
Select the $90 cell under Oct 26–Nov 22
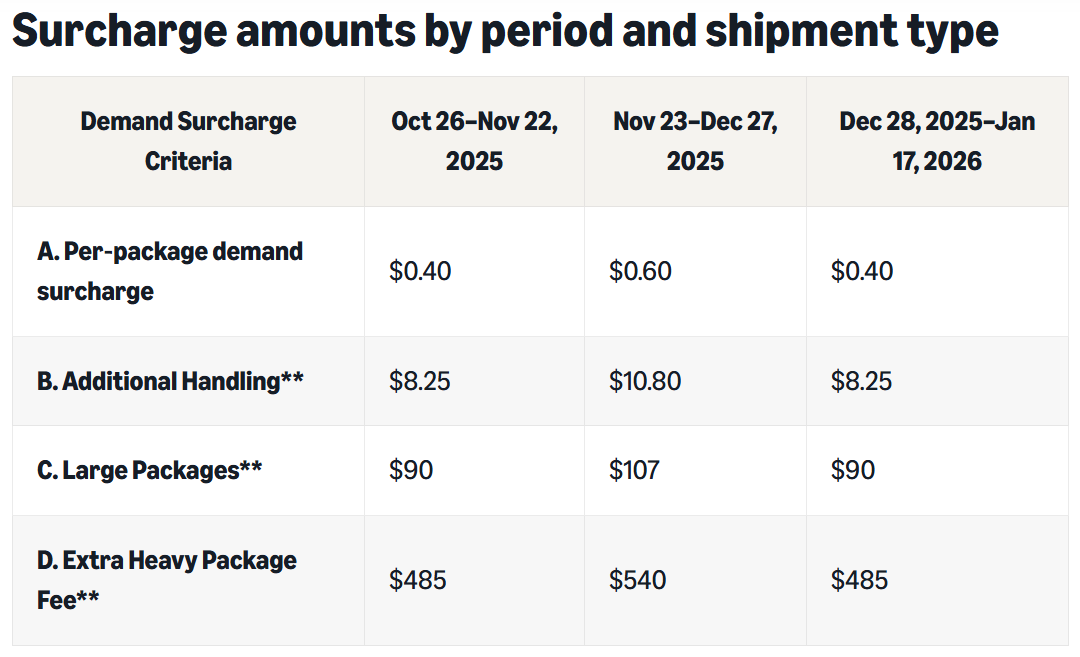[411, 470]
